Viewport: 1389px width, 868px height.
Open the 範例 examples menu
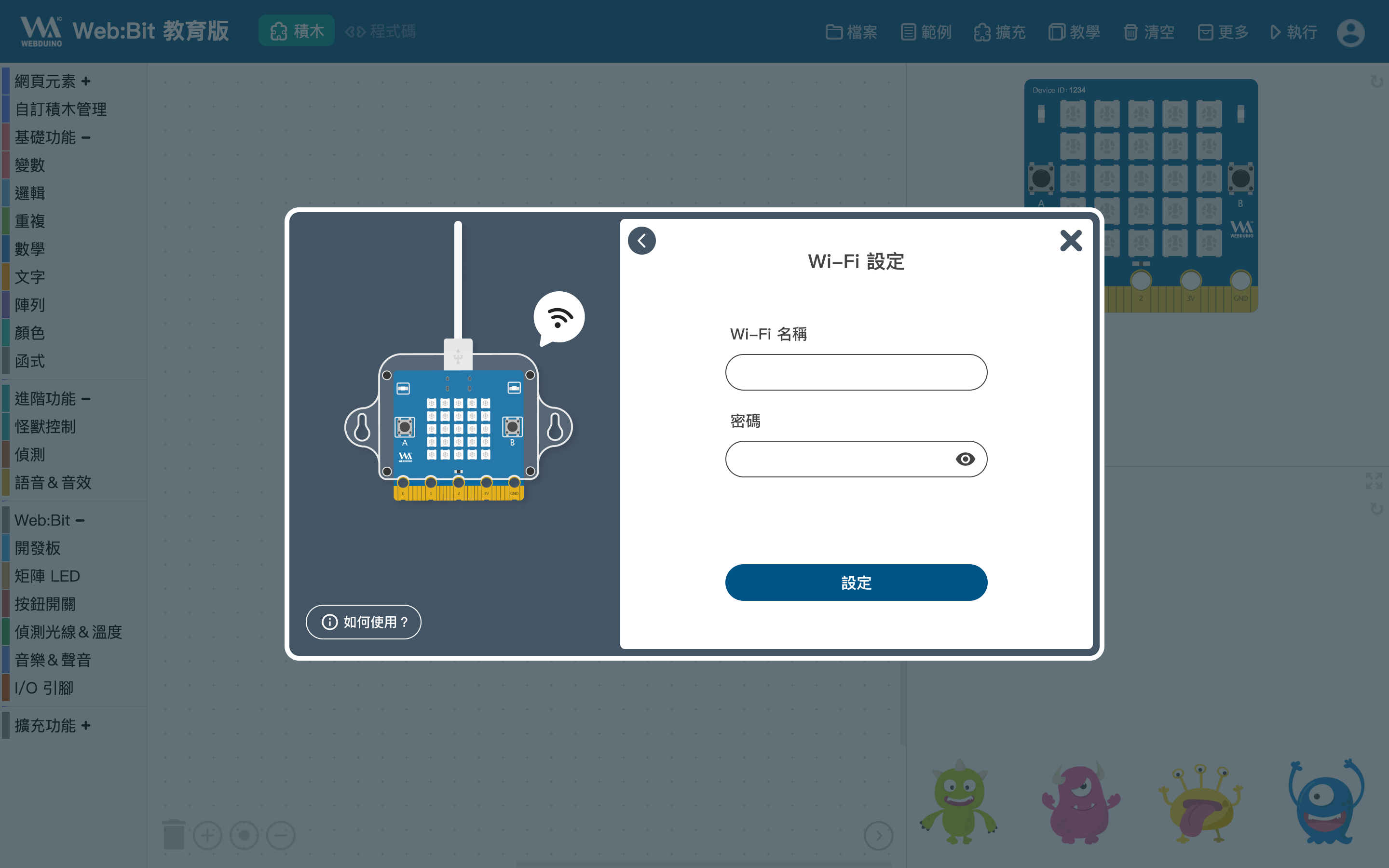(x=926, y=32)
